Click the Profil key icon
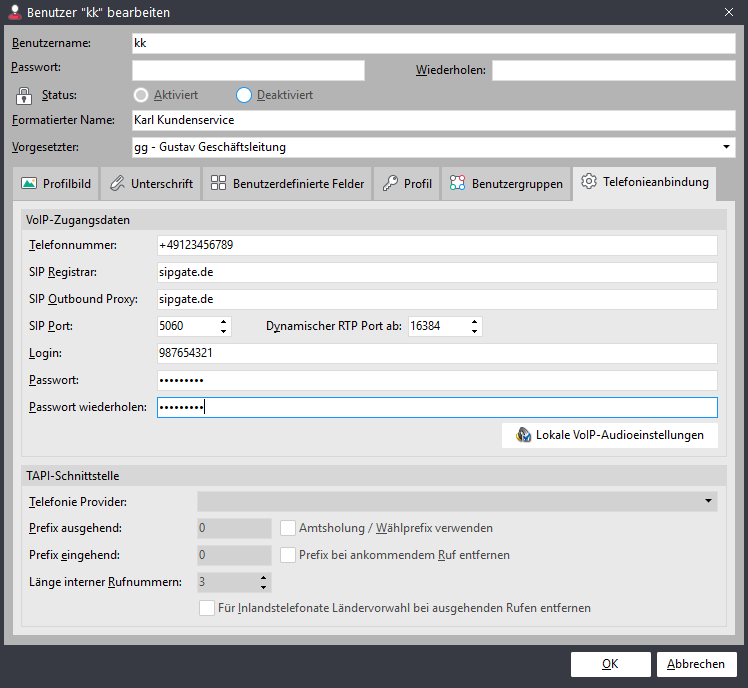Viewport: 748px width, 688px height. 390,183
